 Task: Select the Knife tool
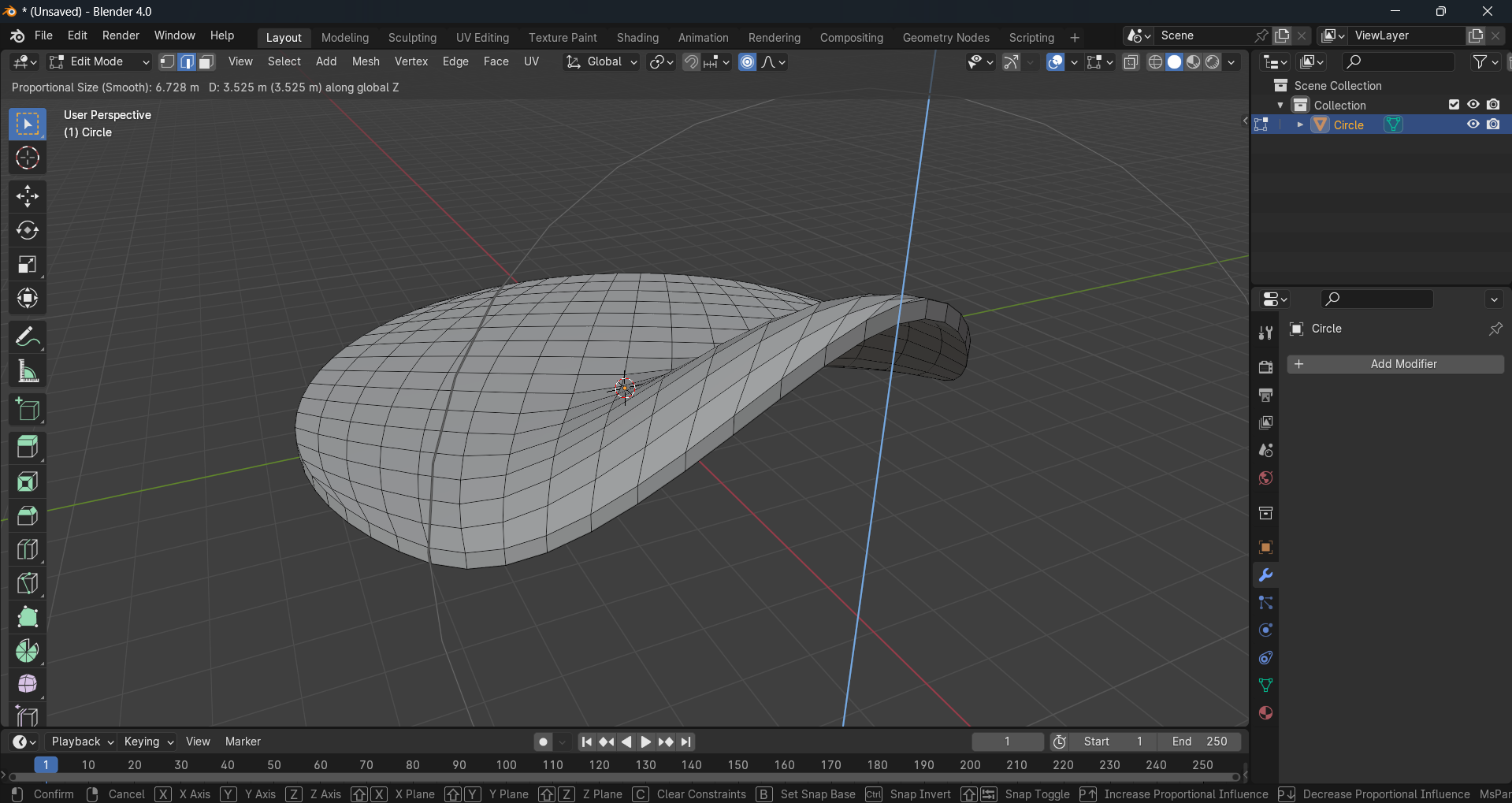pos(28,583)
